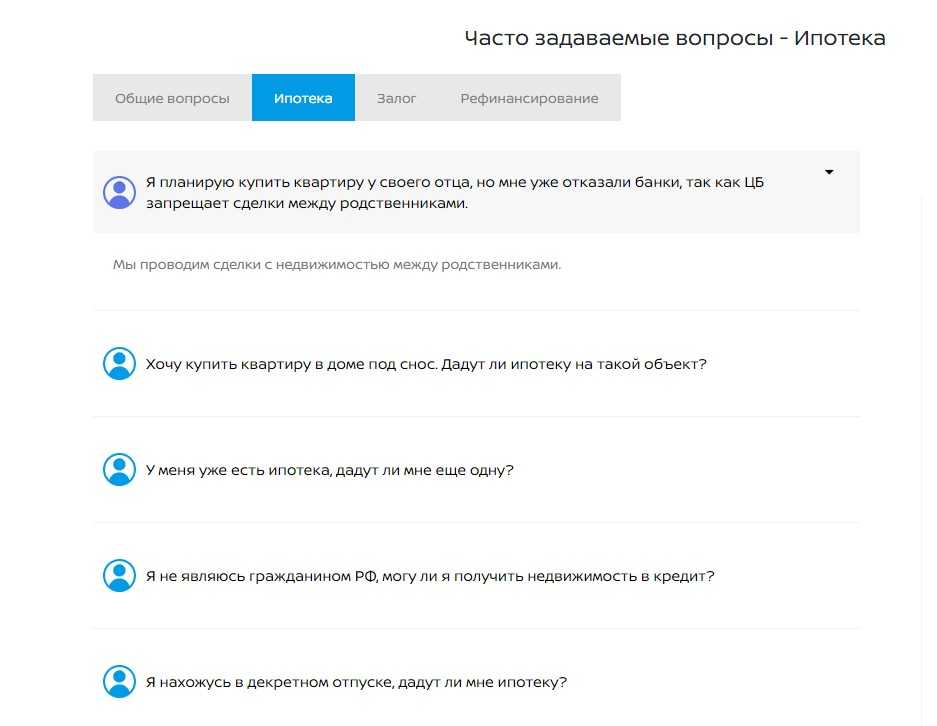Open the question about not being an РФ citizen
937x726 pixels.
point(430,576)
